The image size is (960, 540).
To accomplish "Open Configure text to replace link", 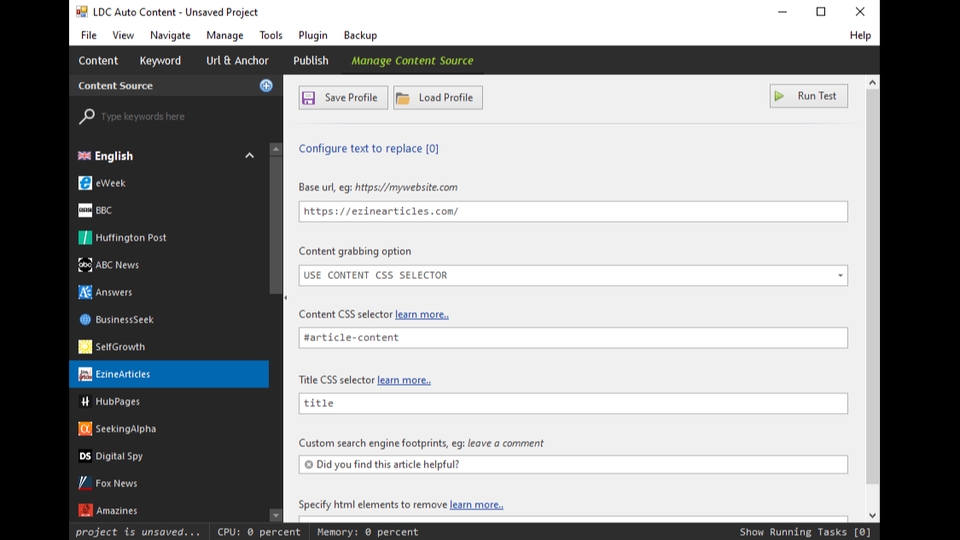I will (369, 149).
